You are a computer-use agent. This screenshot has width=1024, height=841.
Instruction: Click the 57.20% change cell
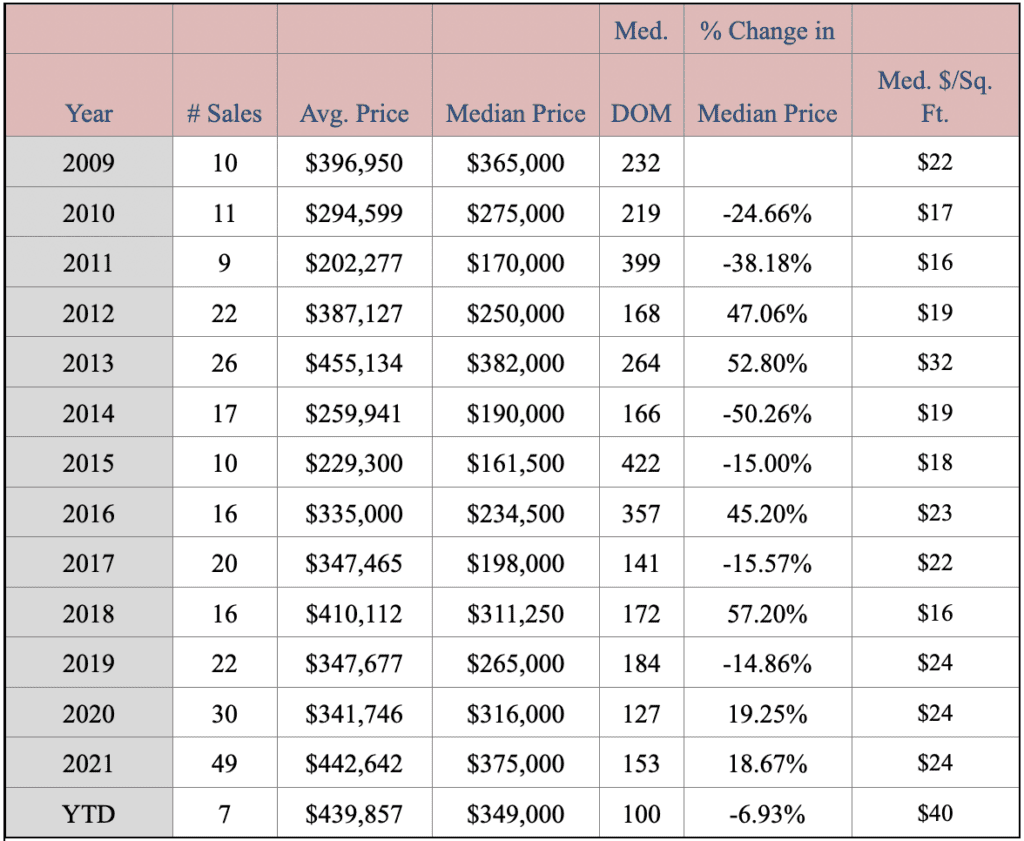(767, 614)
